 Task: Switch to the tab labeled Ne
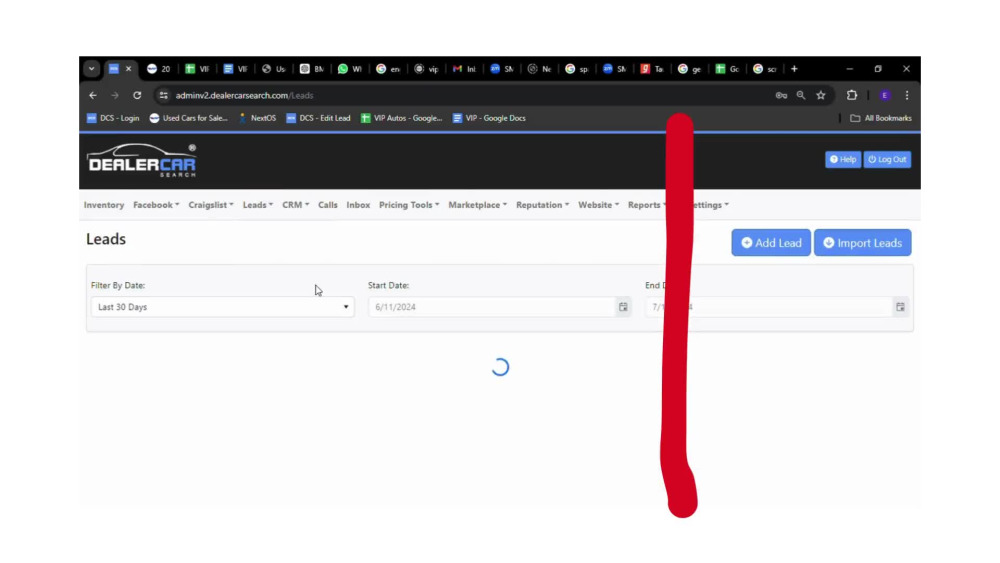(540, 69)
